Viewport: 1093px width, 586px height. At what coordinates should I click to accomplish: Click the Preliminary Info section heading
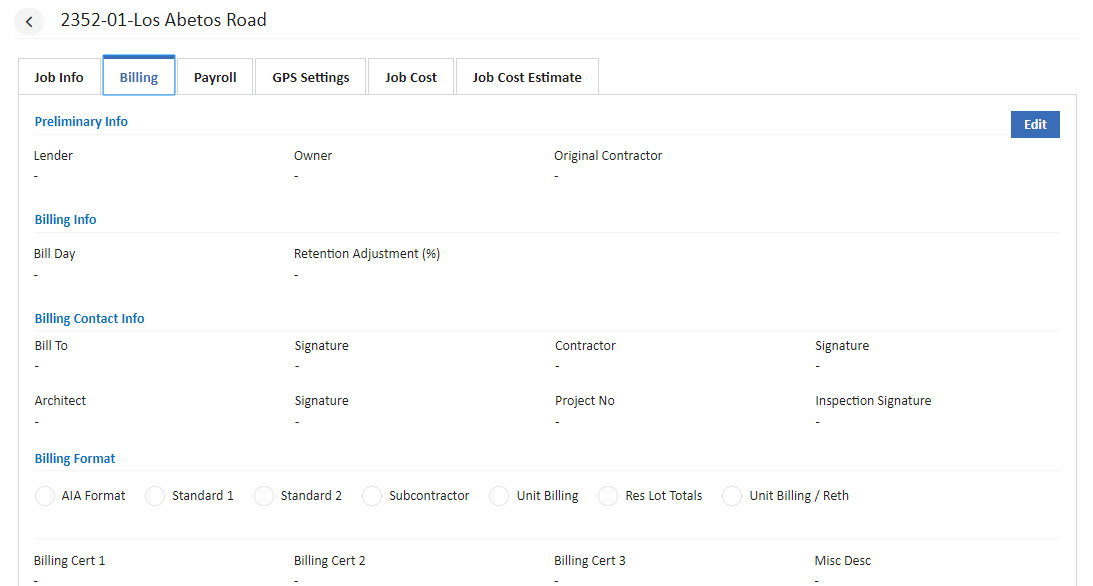(x=81, y=121)
